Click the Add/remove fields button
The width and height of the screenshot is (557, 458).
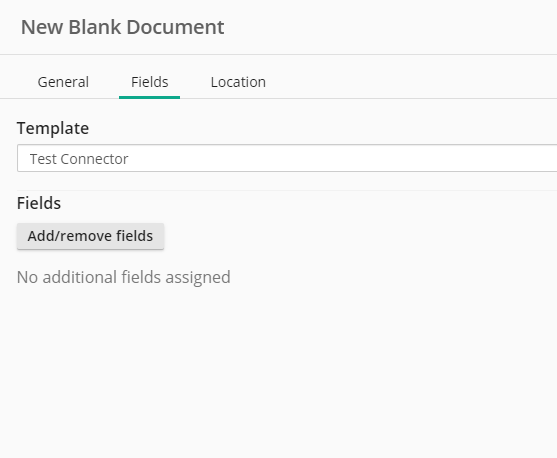[x=90, y=236]
